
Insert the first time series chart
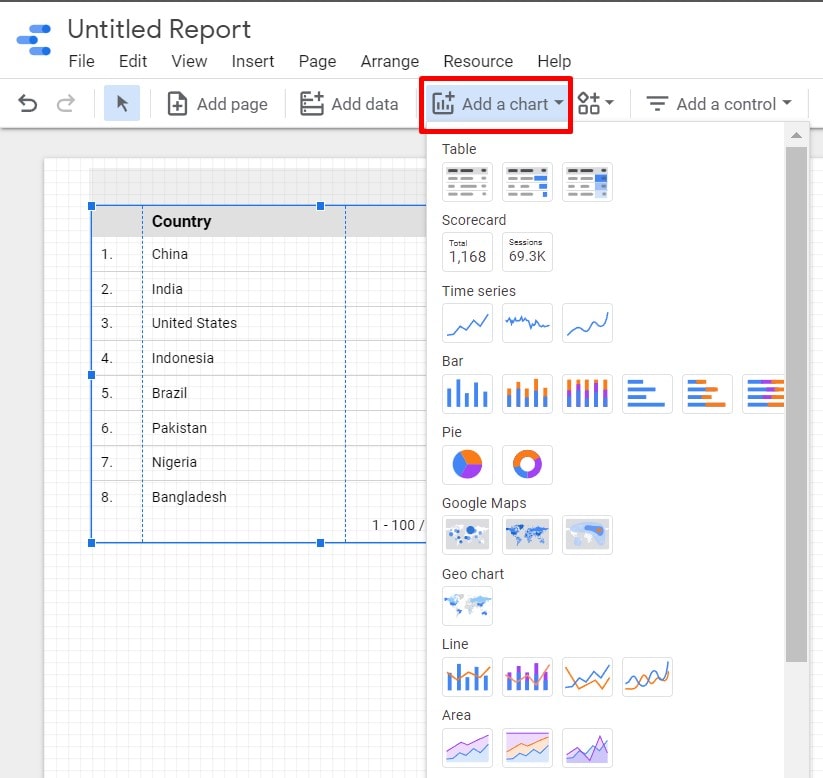[x=467, y=323]
